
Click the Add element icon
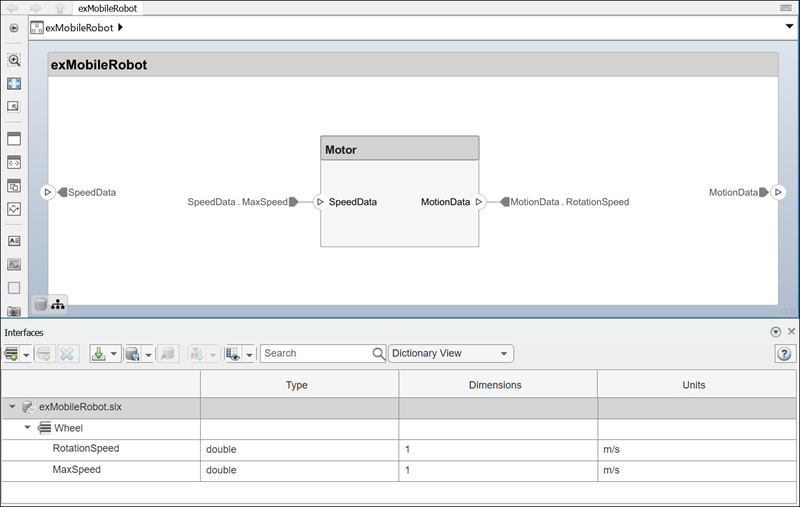point(44,353)
